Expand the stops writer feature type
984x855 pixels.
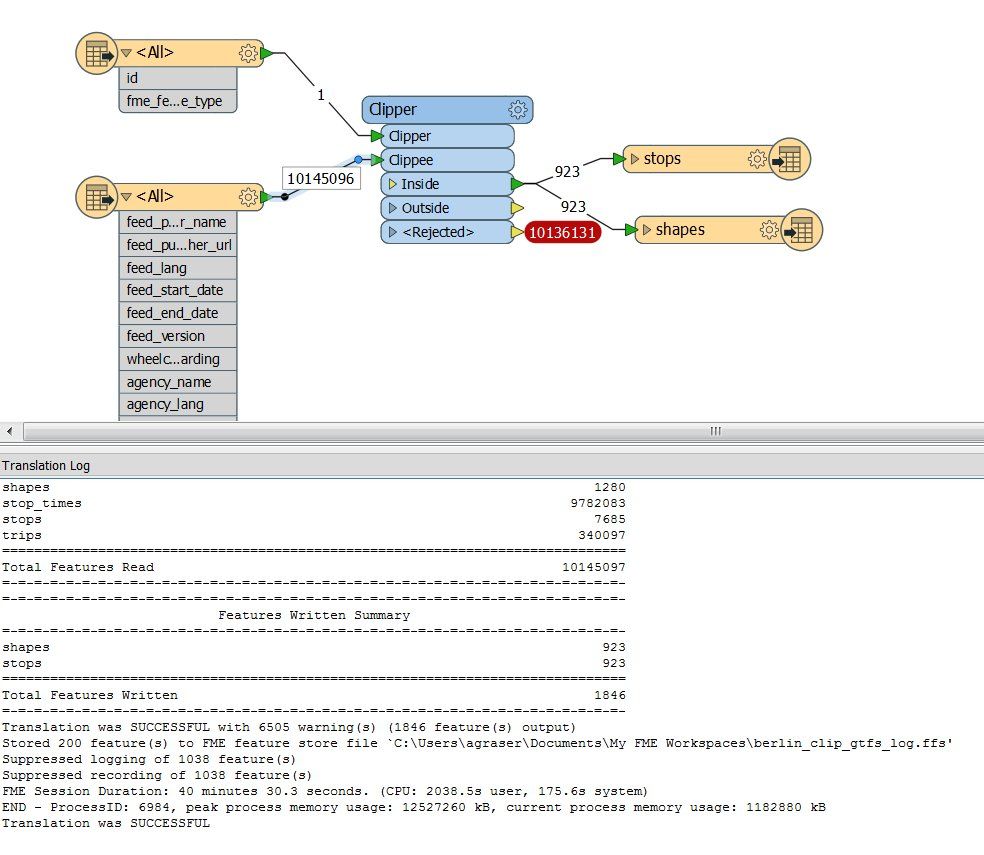point(635,159)
